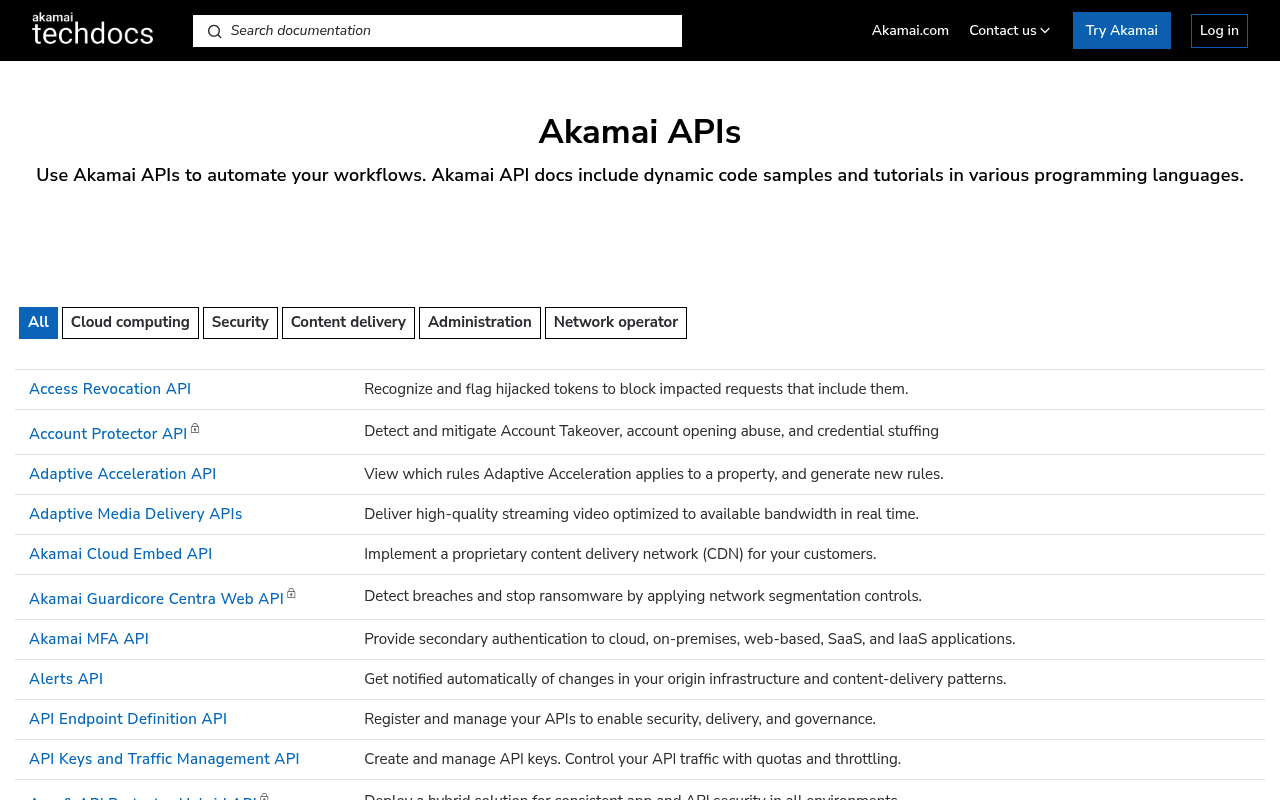Viewport: 1280px width, 800px height.
Task: Click description 'Create and manage API keys'
Action: pyautogui.click(x=632, y=759)
